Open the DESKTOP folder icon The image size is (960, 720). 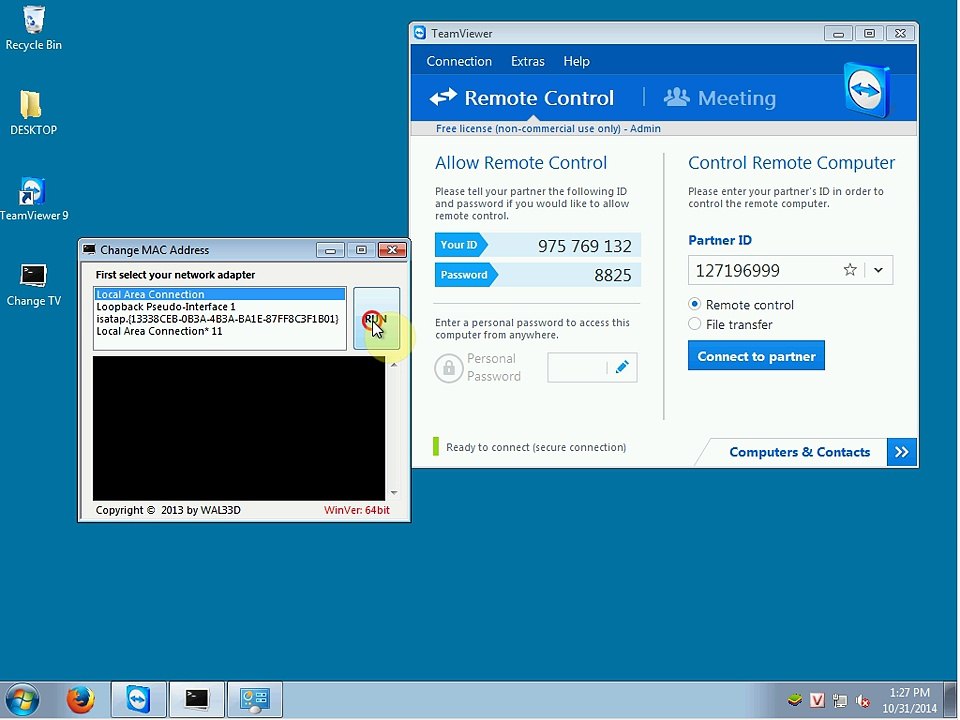[32, 113]
